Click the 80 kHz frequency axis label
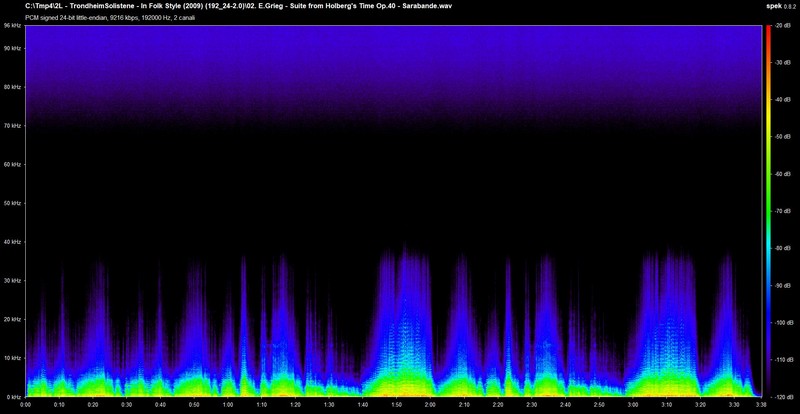The image size is (800, 414). pos(12,87)
